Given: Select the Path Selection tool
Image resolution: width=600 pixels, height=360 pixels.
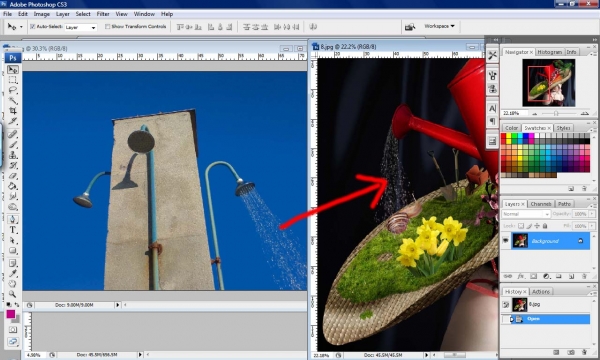Looking at the screenshot, I should 13,240.
